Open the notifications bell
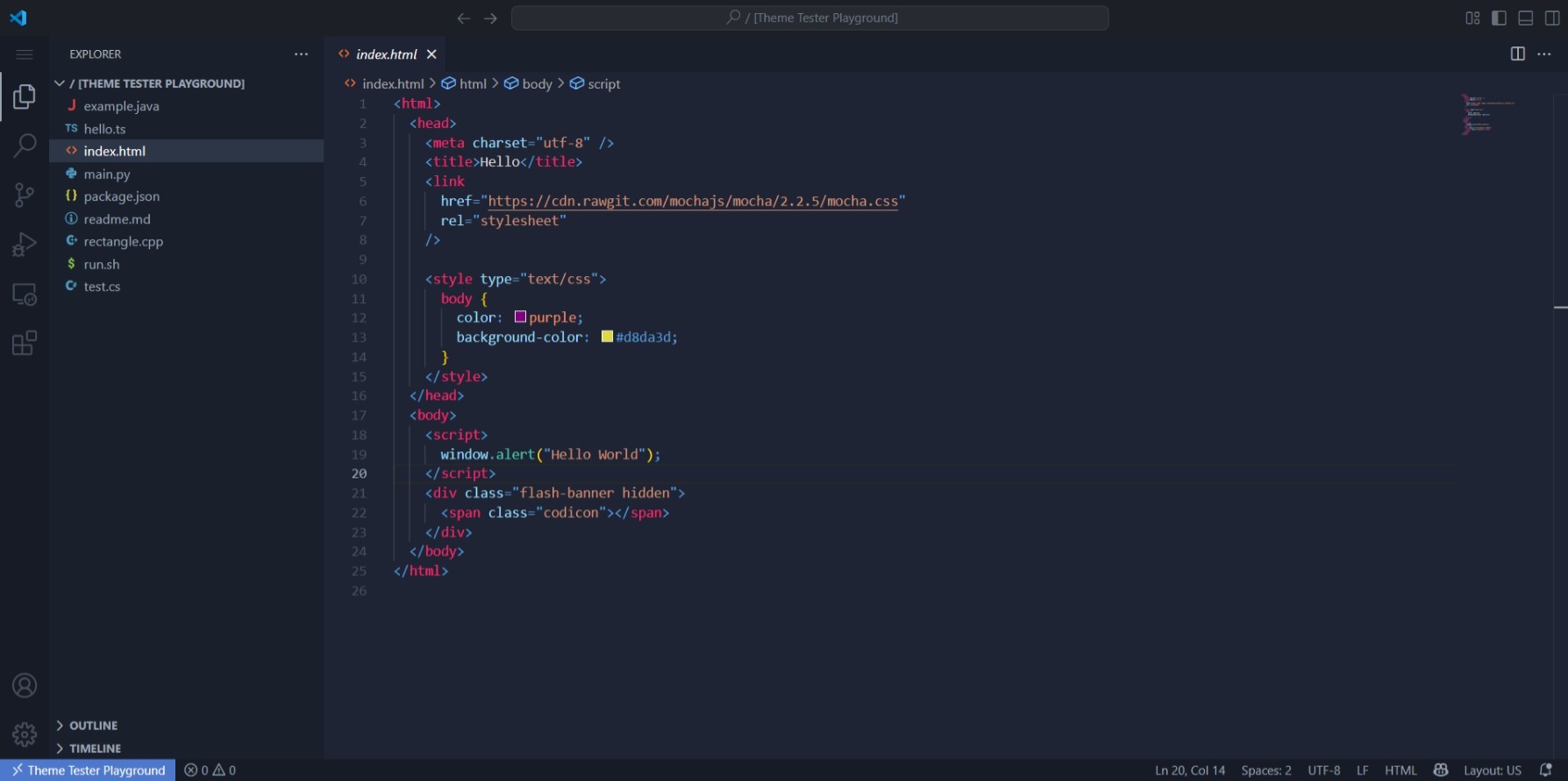Screen dimensions: 1568x781 click(1546, 770)
